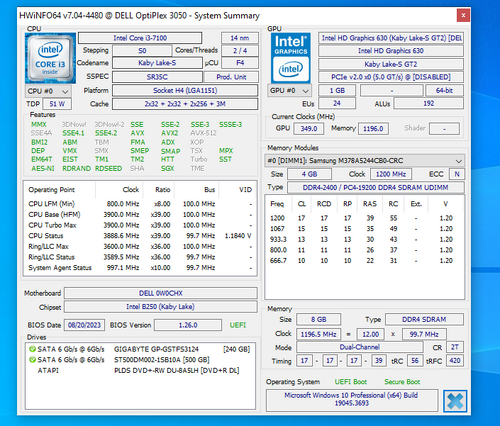Image resolution: width=500 pixels, height=426 pixels.
Task: Click the total memory size 8 GB field
Action: click(319, 319)
